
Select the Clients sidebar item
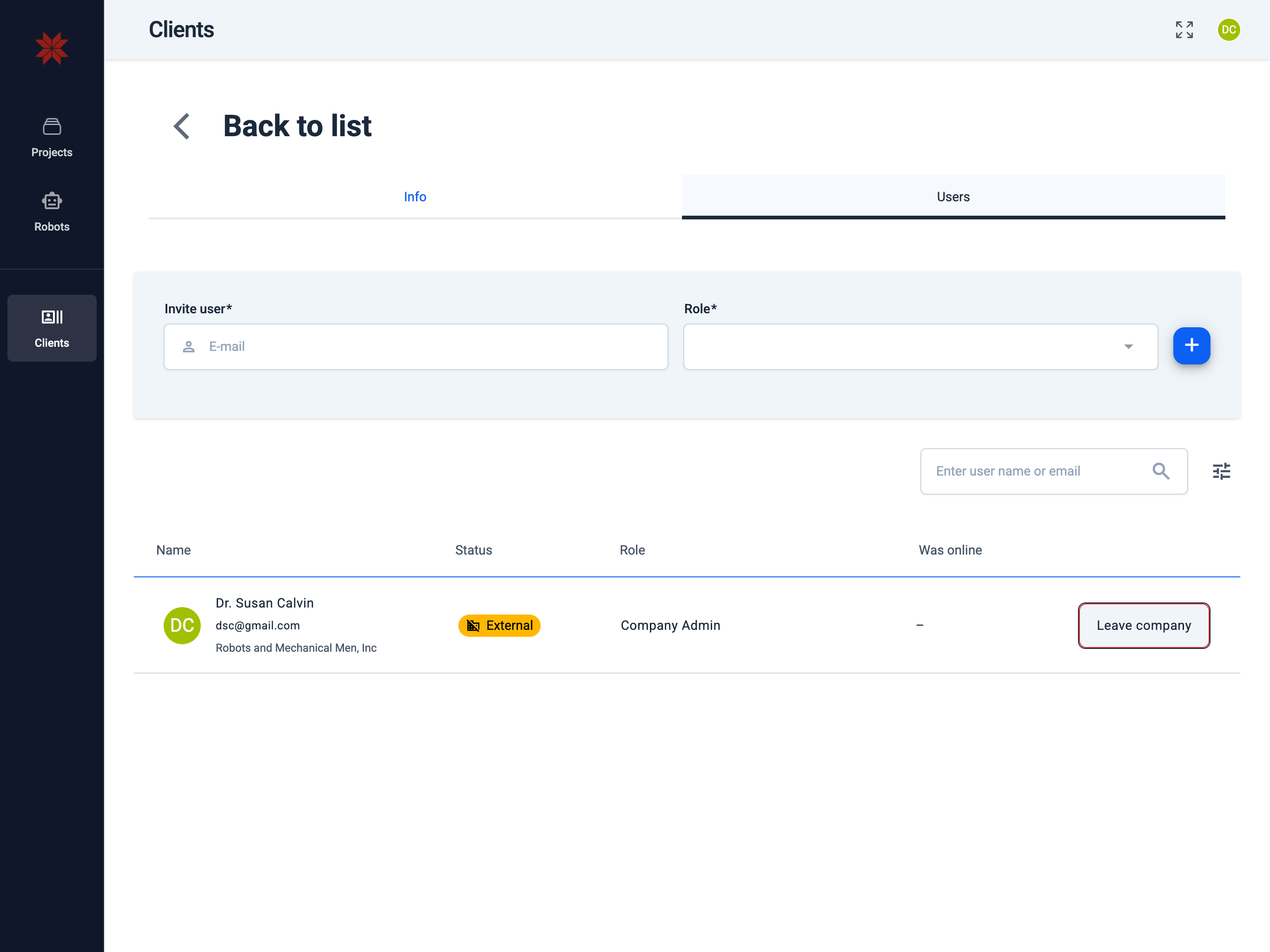point(52,328)
